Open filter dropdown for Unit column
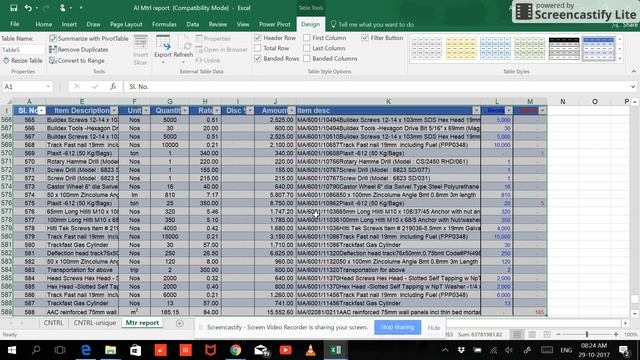Viewport: 640px width, 360px height. pyautogui.click(x=146, y=111)
